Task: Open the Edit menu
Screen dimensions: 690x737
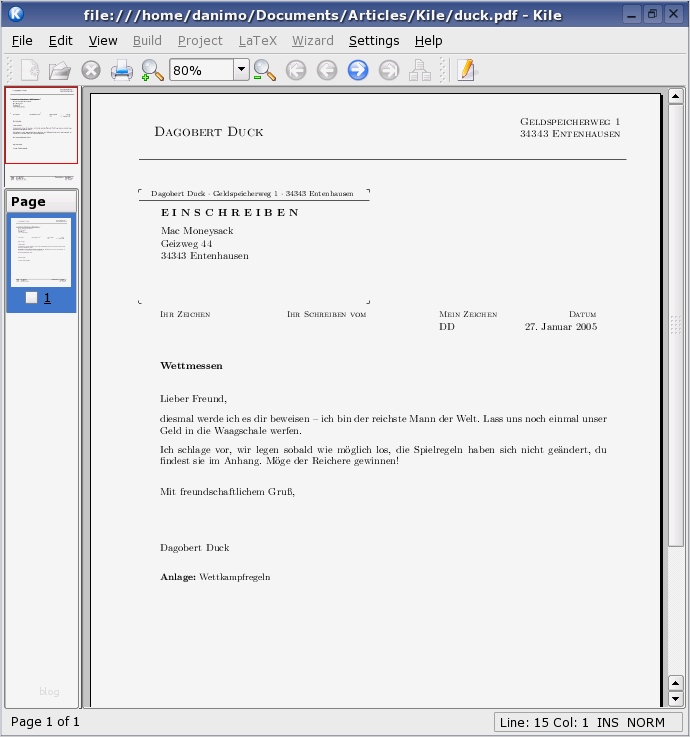Action: [x=61, y=41]
